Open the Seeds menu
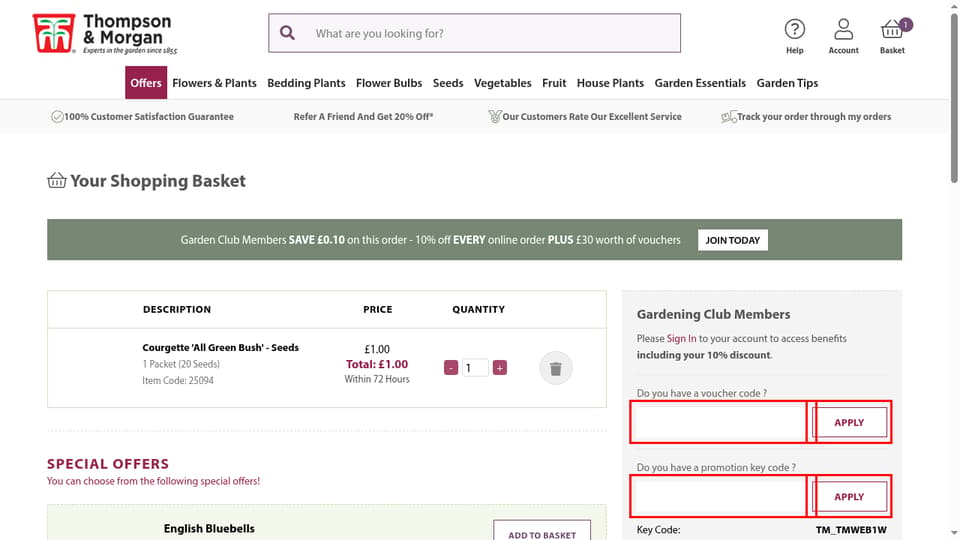 click(448, 83)
